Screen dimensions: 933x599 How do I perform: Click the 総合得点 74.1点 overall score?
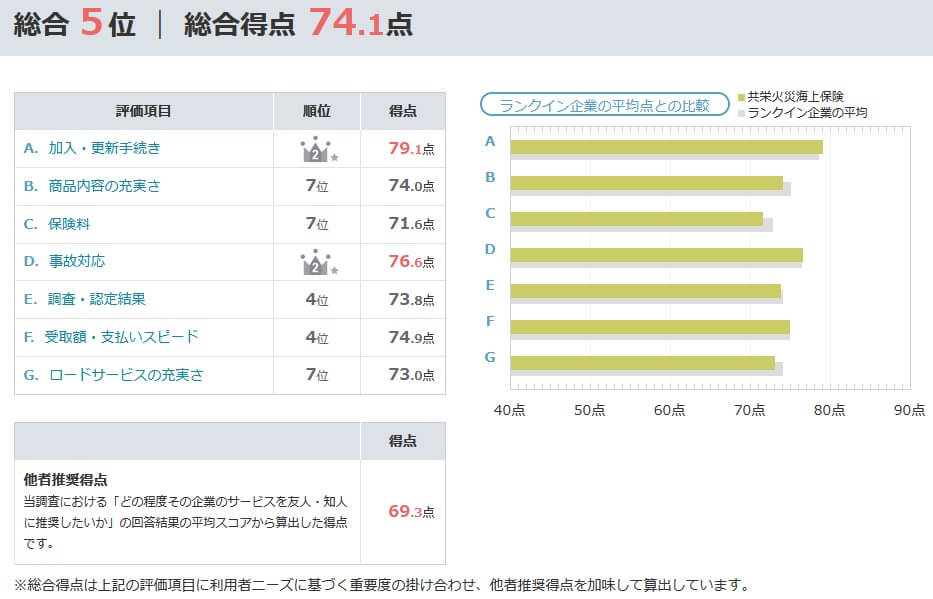(298, 24)
